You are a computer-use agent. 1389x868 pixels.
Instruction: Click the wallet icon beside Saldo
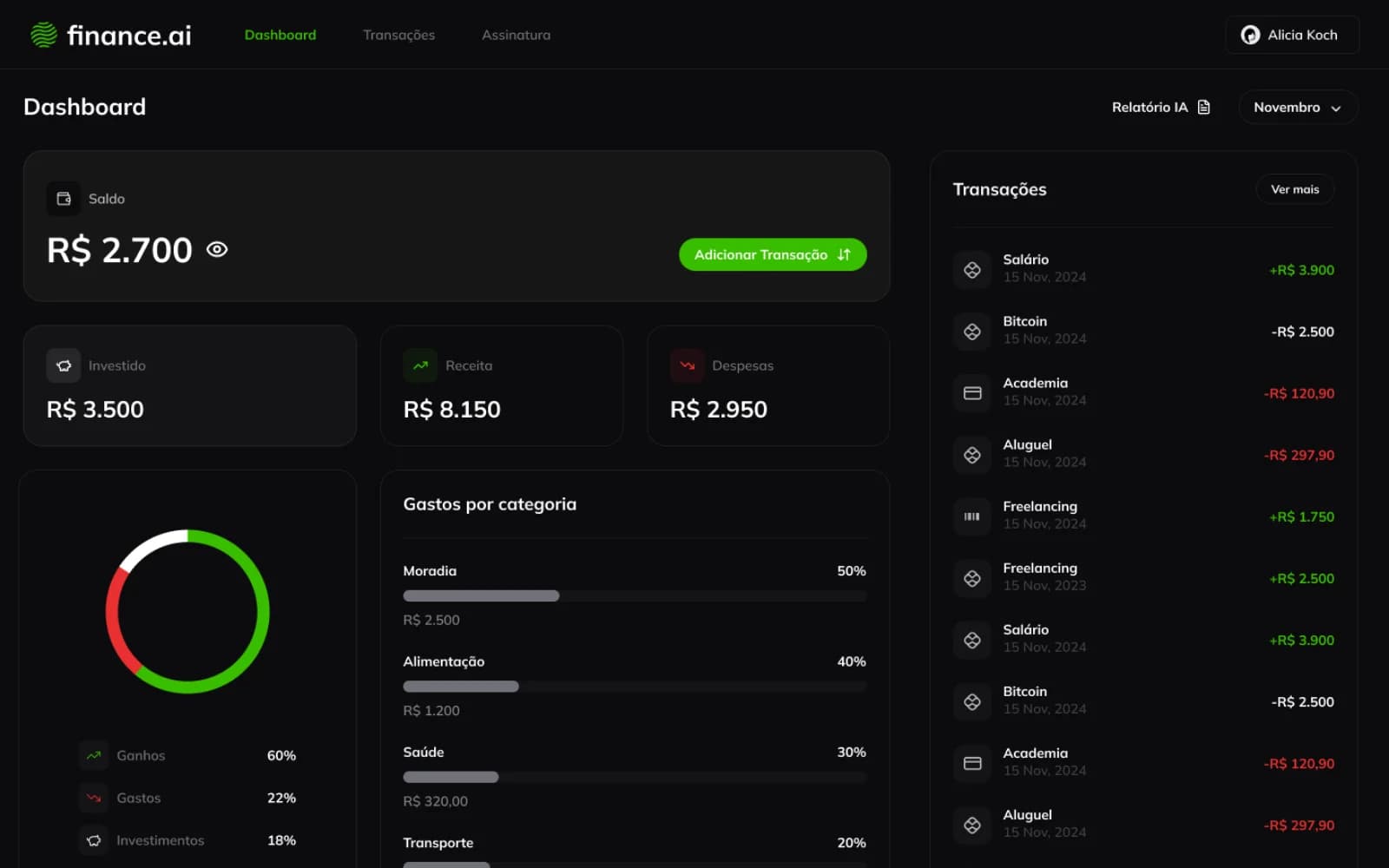[63, 199]
